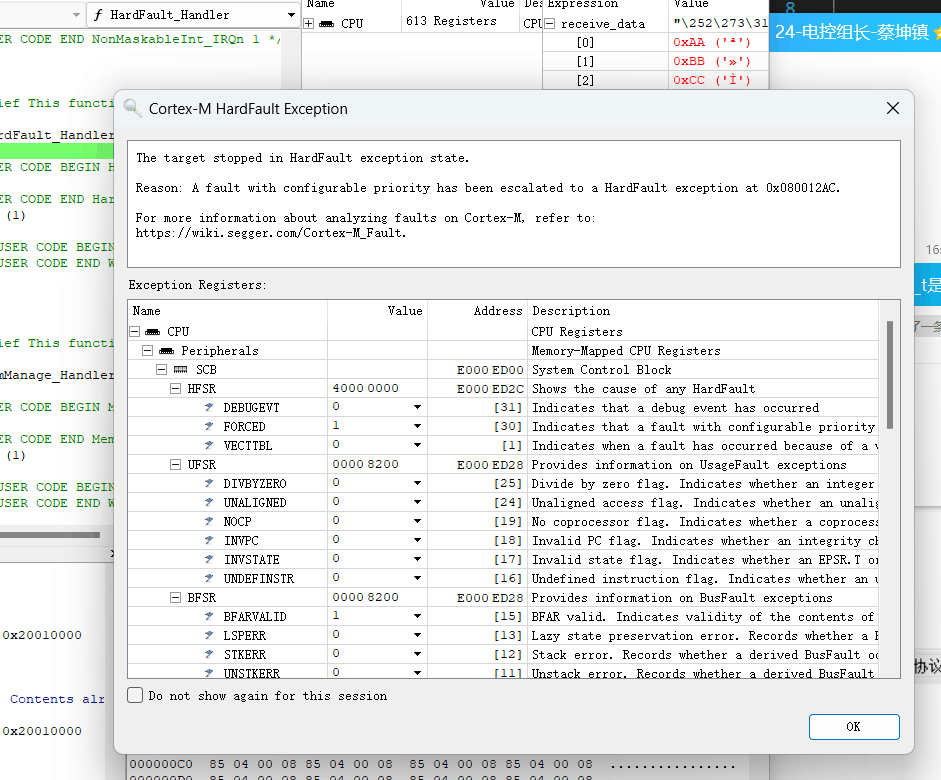Click the CPU icon in background Registers panel

pos(326,24)
